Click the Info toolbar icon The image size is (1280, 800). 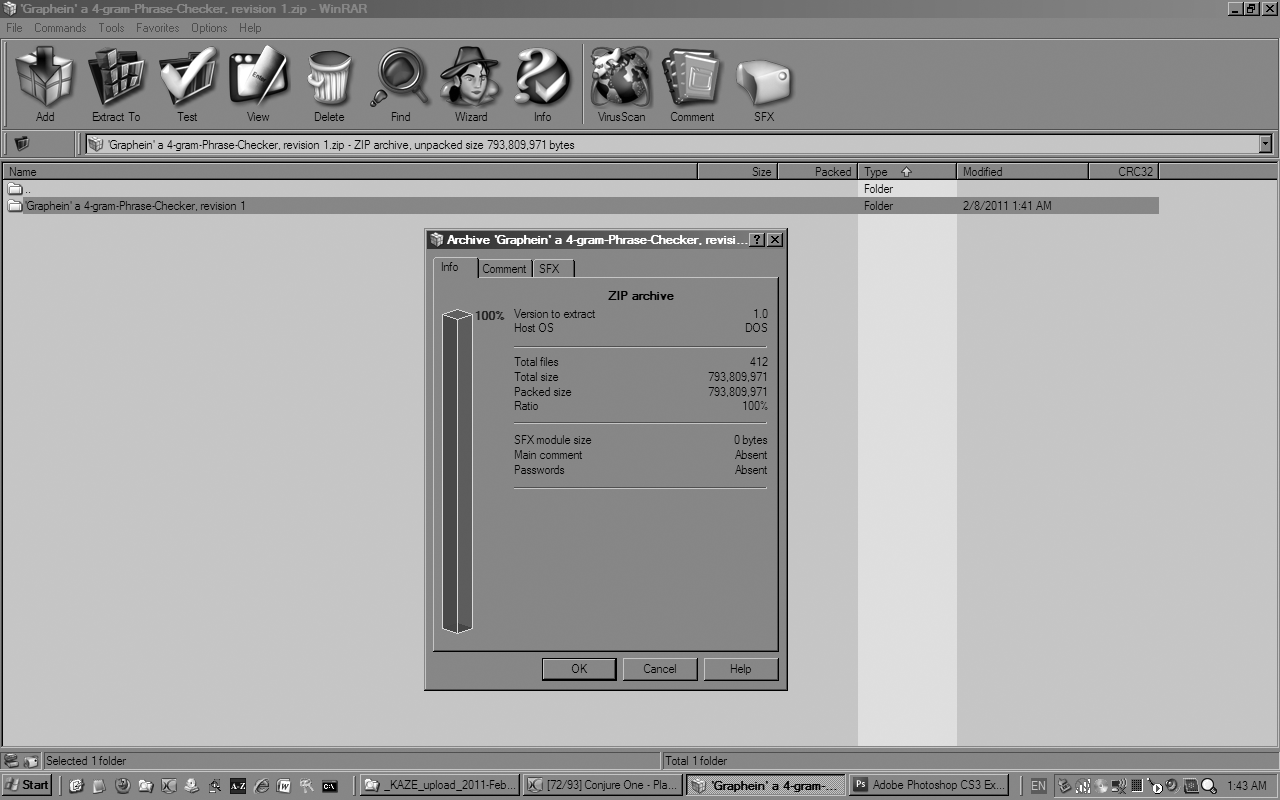[542, 85]
